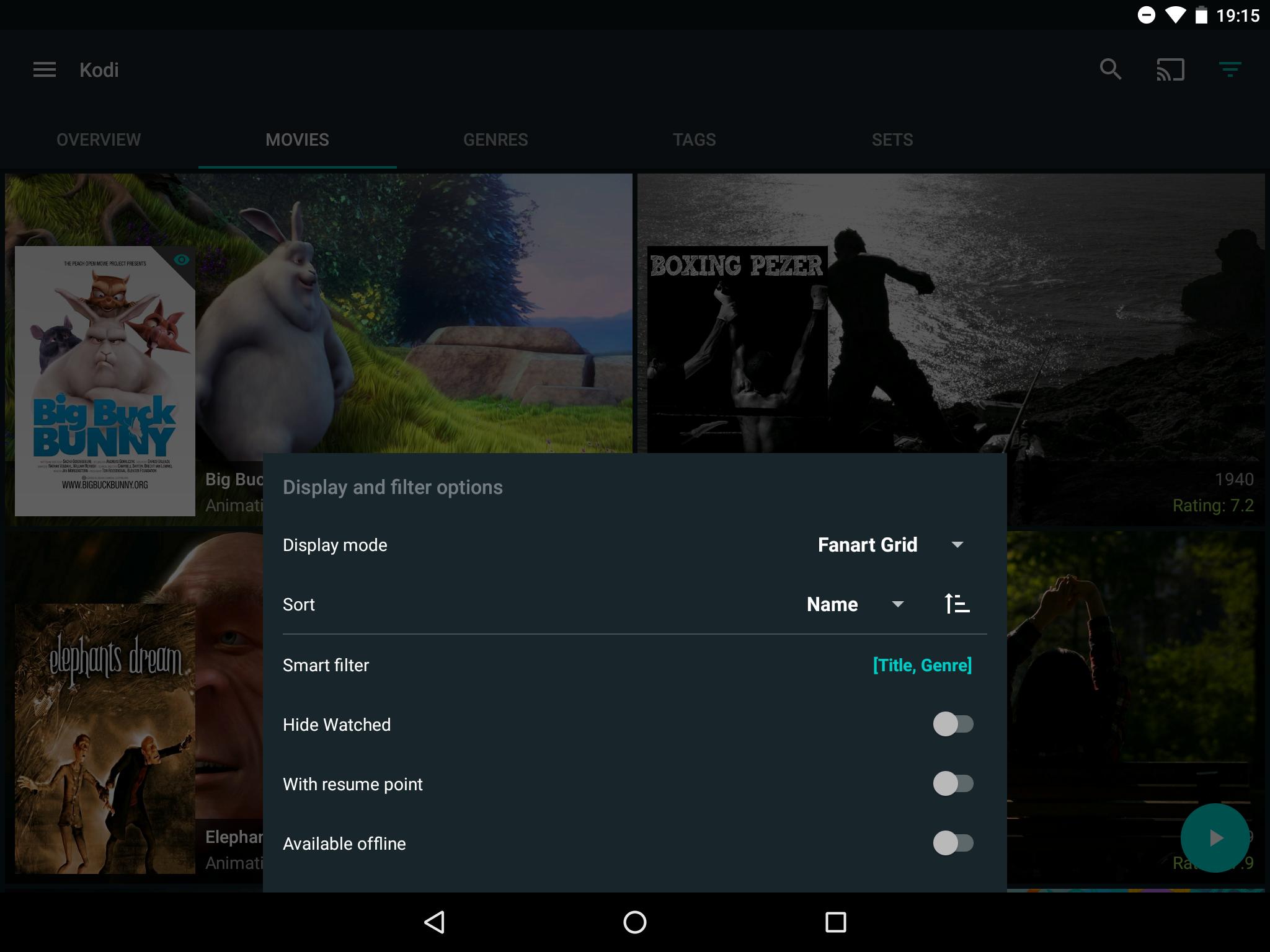Tap the do-not-disturb status icon

pyautogui.click(x=1147, y=15)
